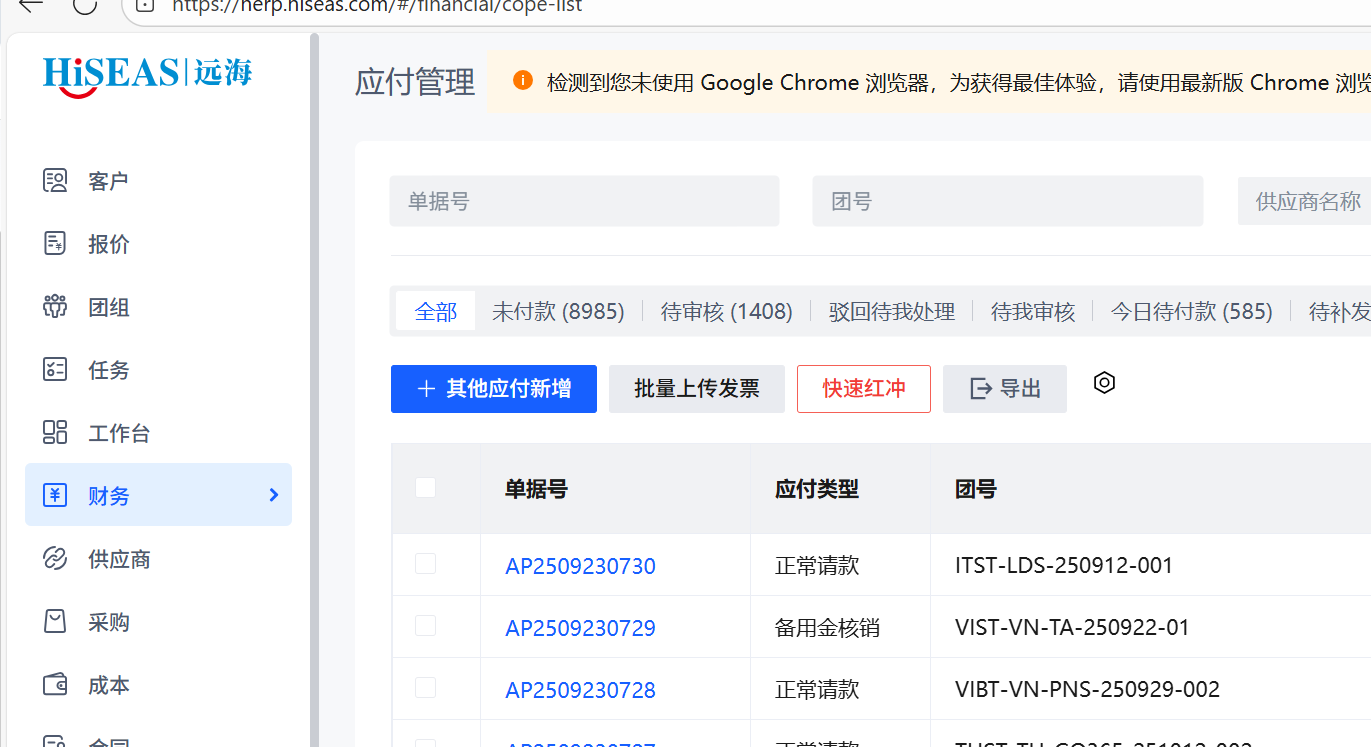Viewport: 1371px width, 747px height.
Task: Click the 客户 customer icon in sidebar
Action: click(x=55, y=181)
